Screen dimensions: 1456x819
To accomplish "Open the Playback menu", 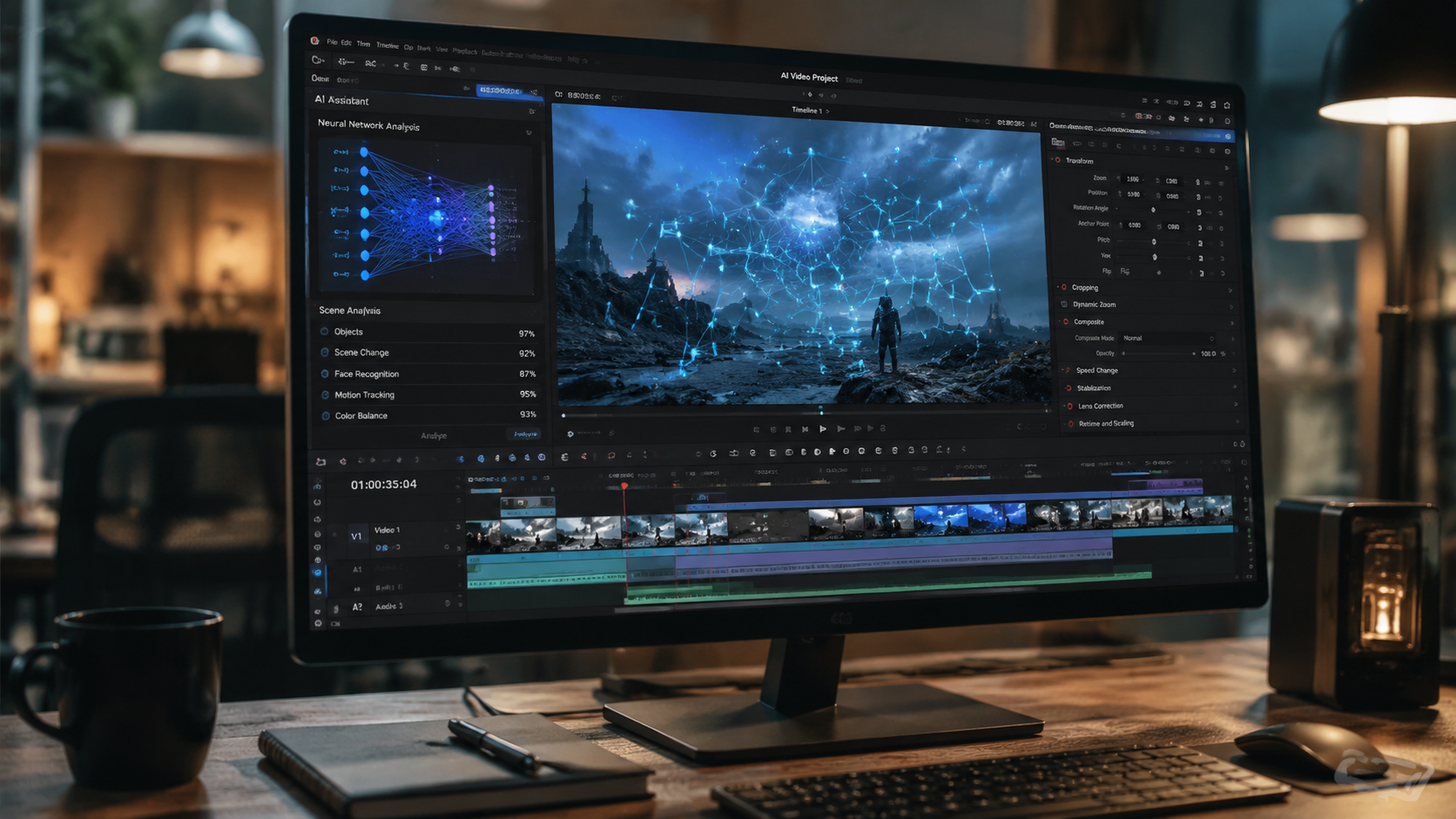I will coord(465,51).
